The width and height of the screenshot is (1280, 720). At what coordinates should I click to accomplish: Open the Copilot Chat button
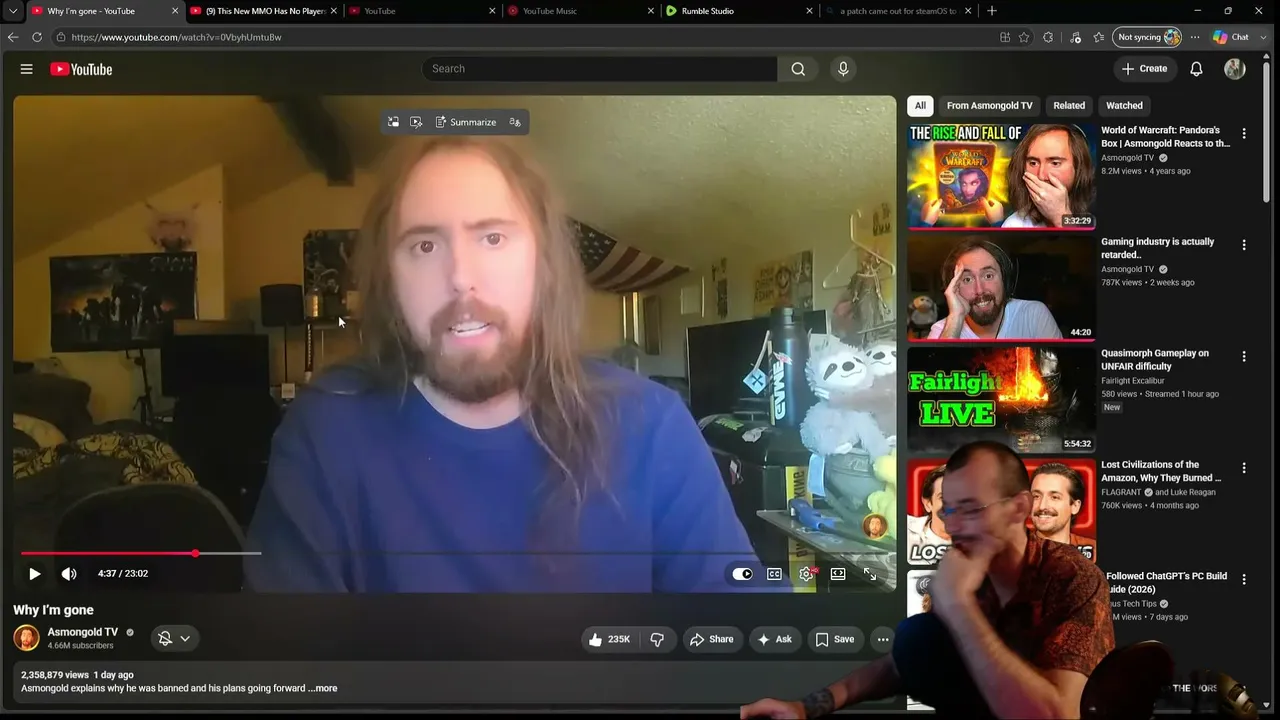click(x=1231, y=37)
